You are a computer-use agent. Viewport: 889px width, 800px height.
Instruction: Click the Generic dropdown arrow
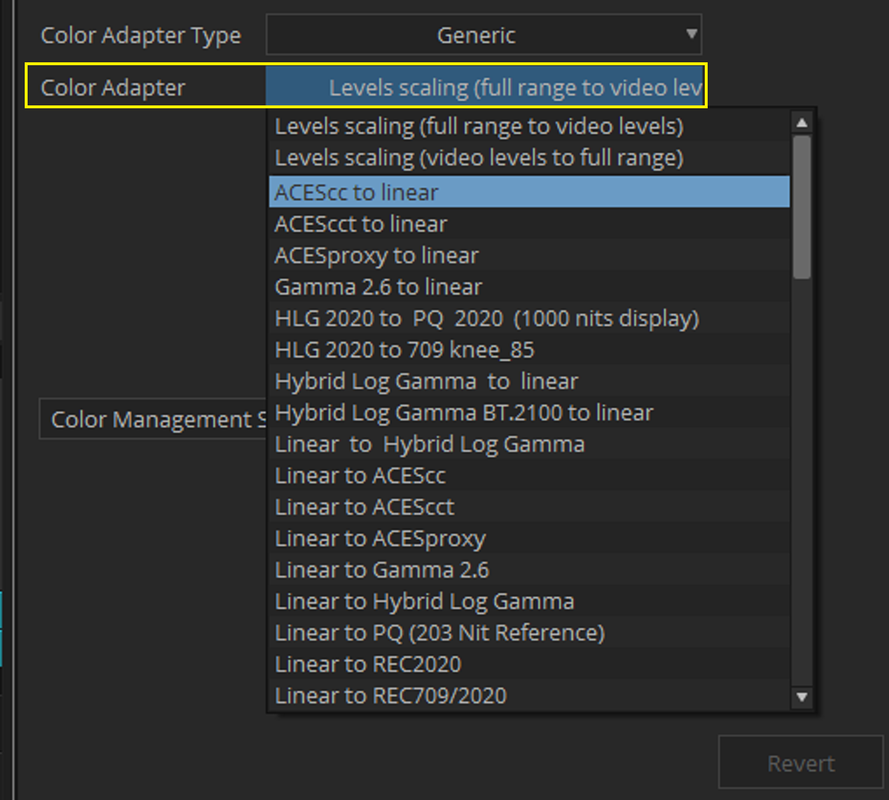coord(691,34)
